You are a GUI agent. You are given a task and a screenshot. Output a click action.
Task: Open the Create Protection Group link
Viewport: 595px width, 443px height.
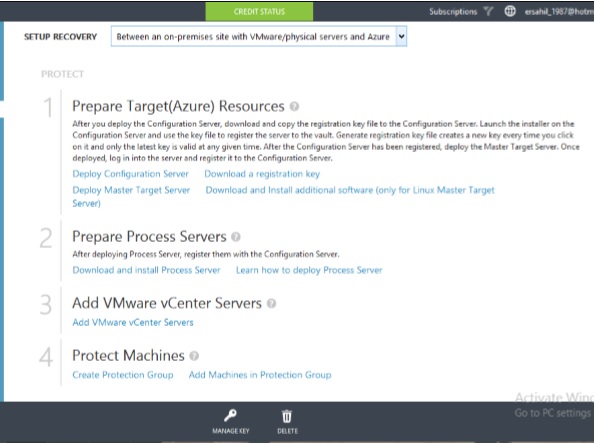click(123, 375)
